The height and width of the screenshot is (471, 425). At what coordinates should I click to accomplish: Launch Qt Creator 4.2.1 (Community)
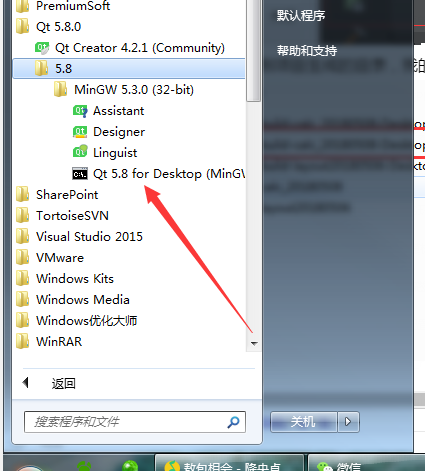[130, 48]
